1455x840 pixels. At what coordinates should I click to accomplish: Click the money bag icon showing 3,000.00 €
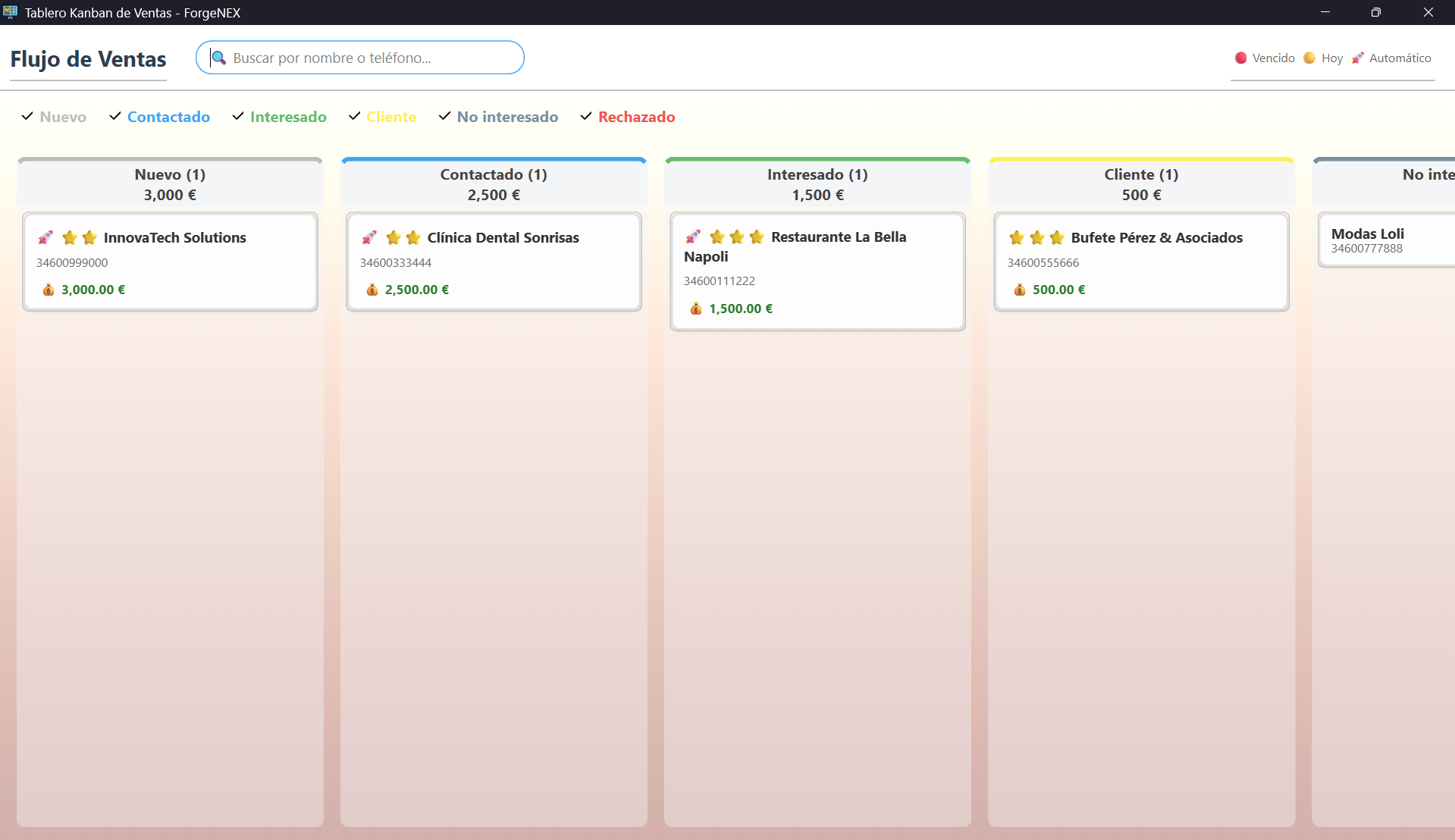pyautogui.click(x=49, y=290)
